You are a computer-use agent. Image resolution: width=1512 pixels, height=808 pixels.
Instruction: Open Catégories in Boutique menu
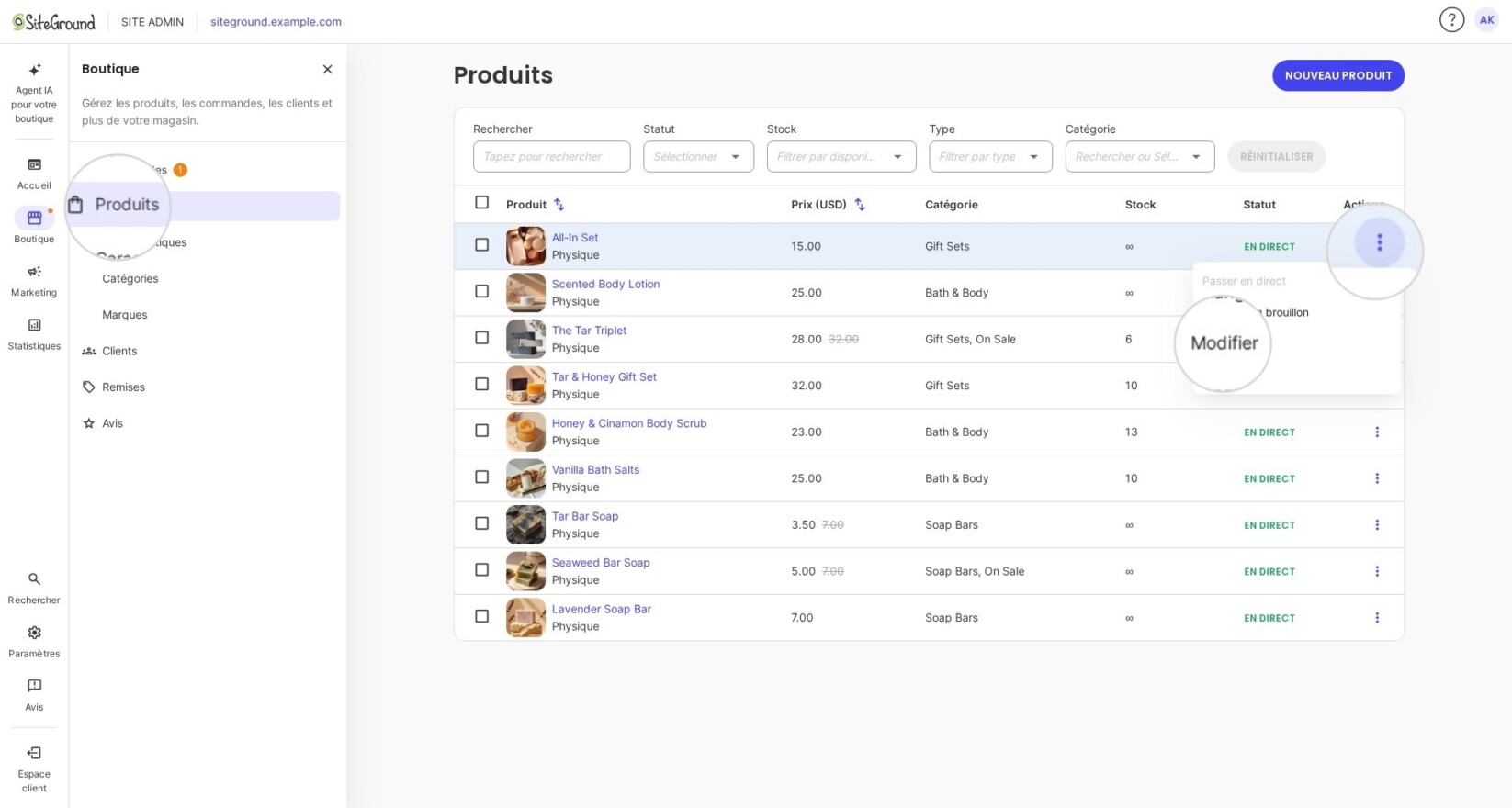click(x=130, y=279)
